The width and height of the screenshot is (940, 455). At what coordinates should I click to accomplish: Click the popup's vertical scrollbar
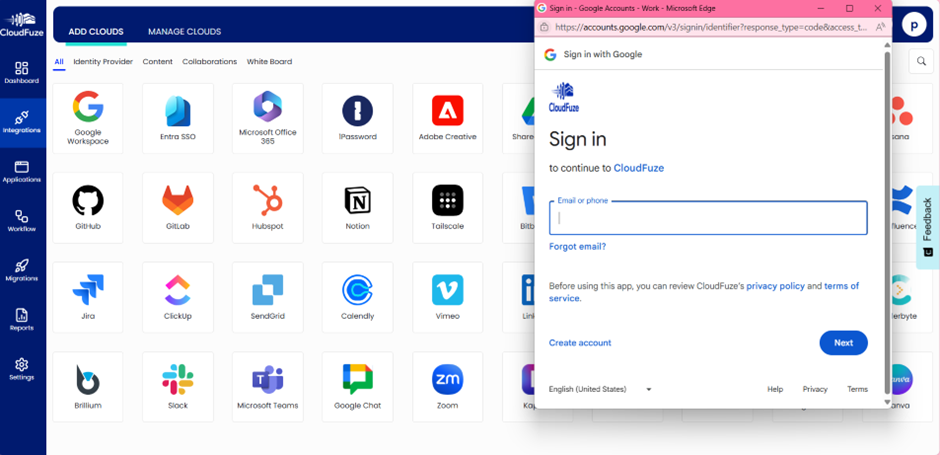[887, 225]
